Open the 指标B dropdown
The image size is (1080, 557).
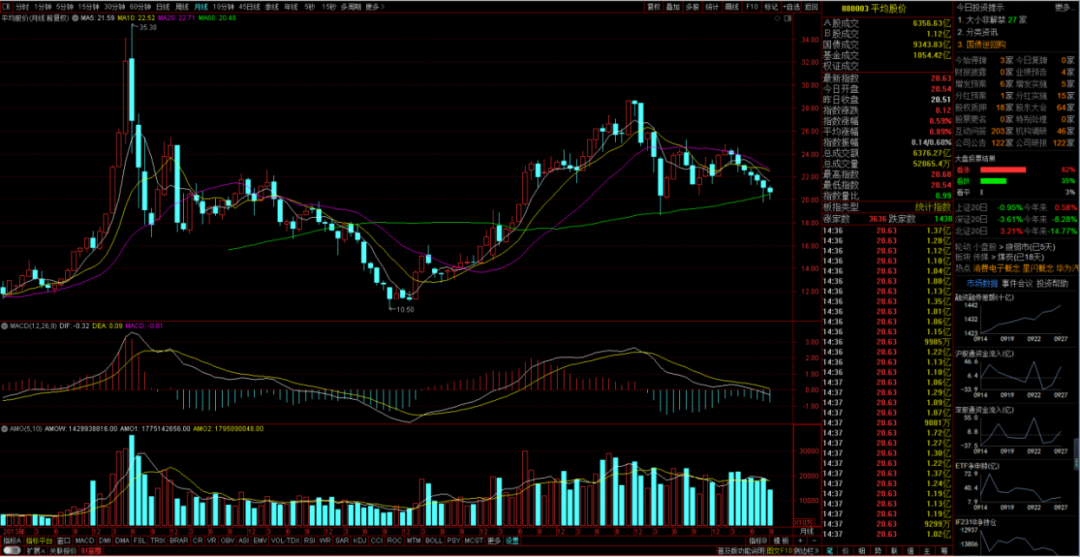tap(758, 540)
